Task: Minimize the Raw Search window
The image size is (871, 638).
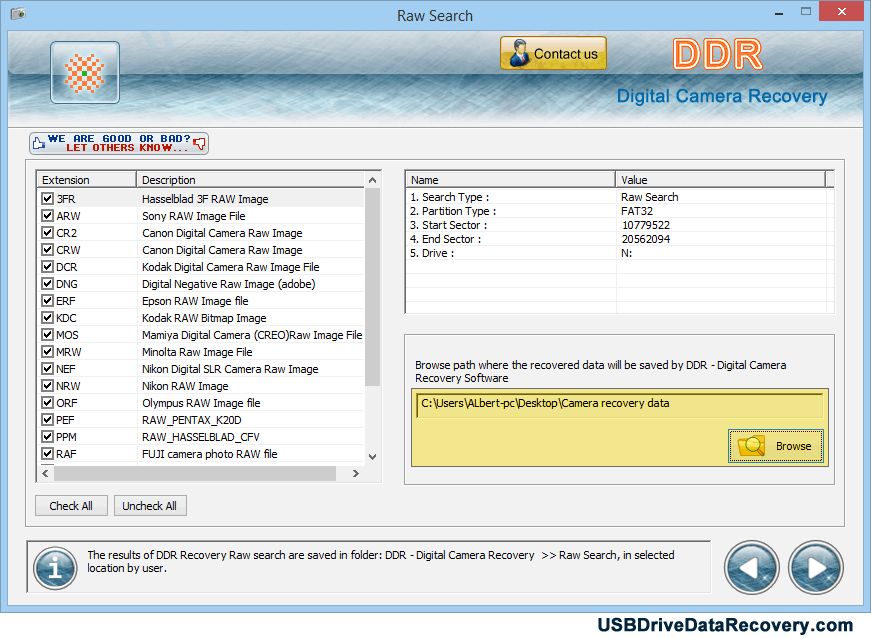Action: (x=779, y=13)
